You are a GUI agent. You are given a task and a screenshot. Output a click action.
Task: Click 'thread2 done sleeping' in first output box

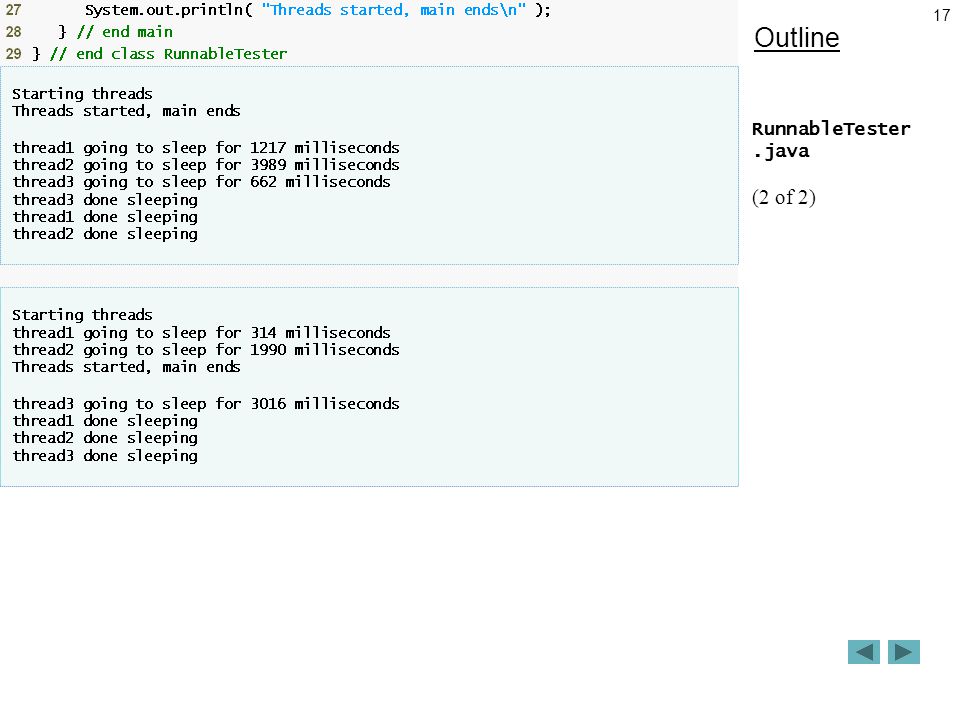click(x=105, y=234)
